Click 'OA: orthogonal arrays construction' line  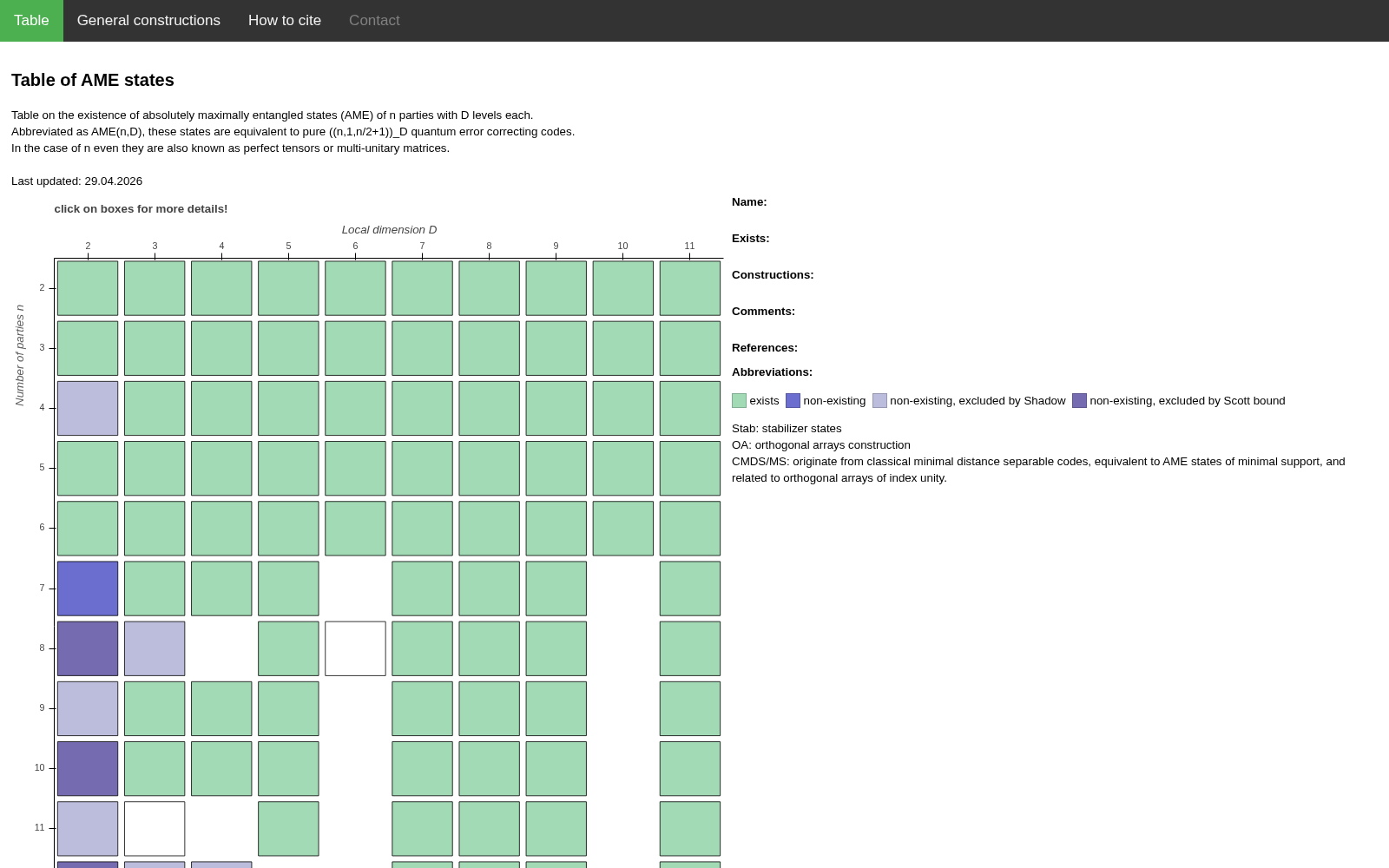(x=821, y=445)
